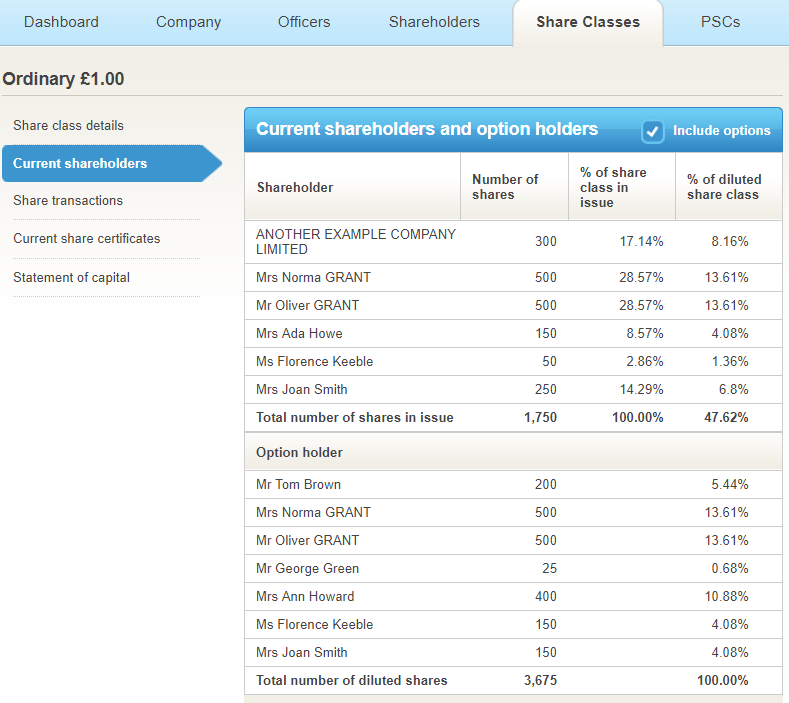The width and height of the screenshot is (789, 703).
Task: View Share transactions from sidebar
Action: (x=68, y=201)
